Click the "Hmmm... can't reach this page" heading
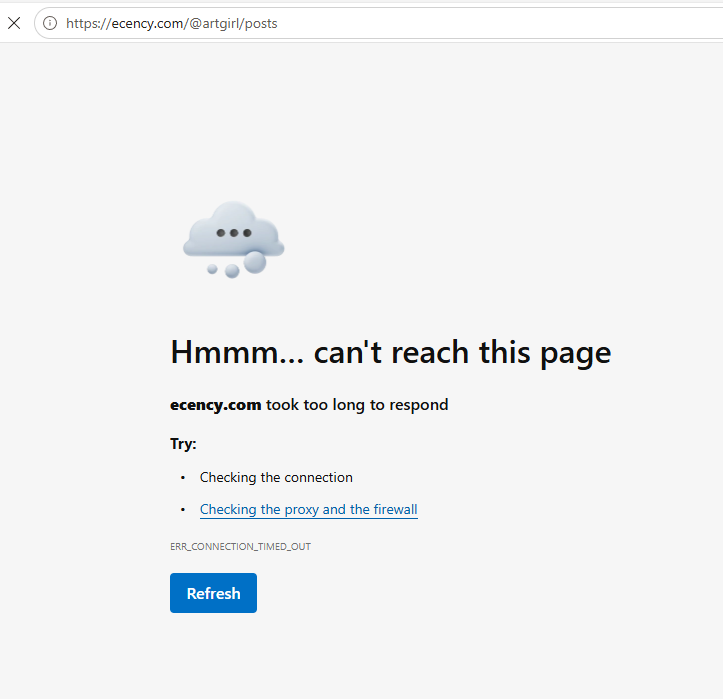Screen dimensions: 723x699 click(391, 353)
